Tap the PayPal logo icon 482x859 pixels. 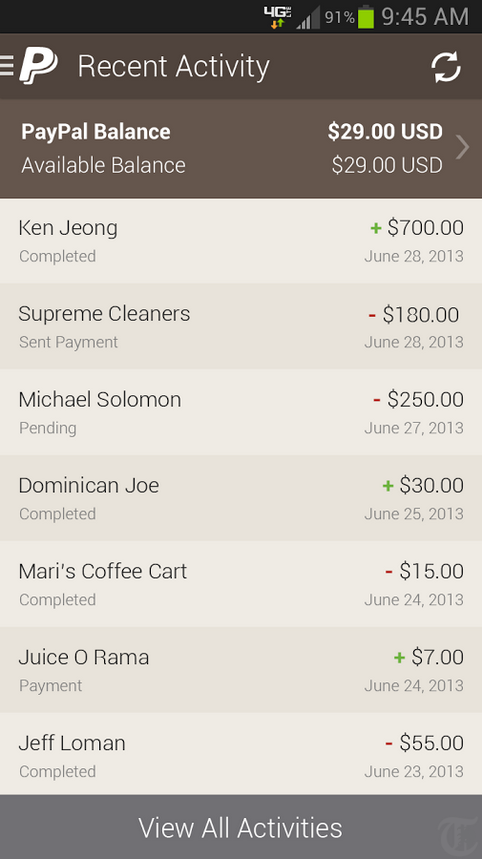(x=38, y=66)
